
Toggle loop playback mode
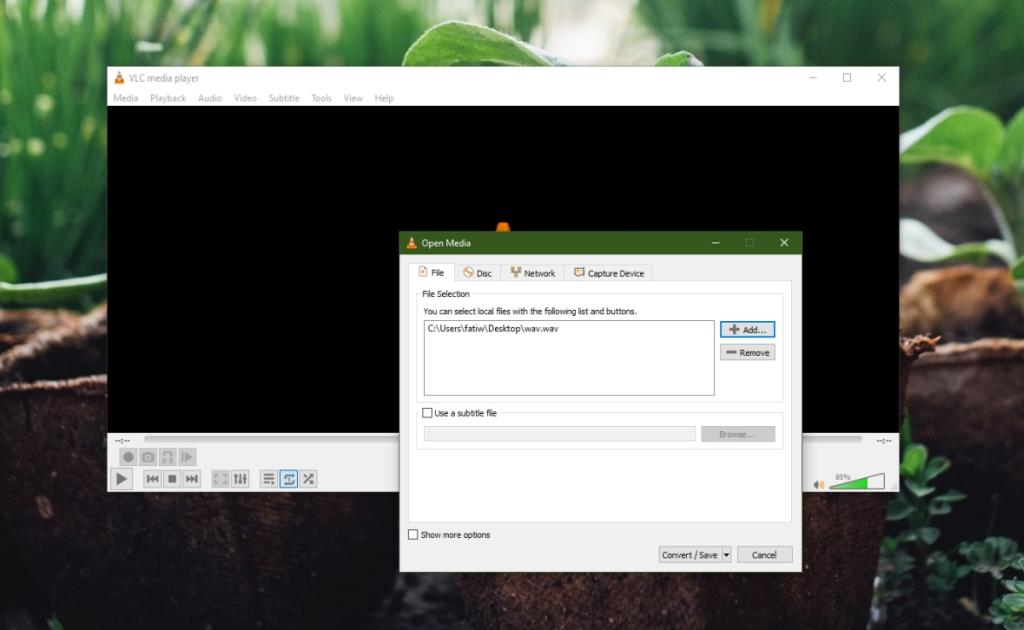click(x=288, y=479)
